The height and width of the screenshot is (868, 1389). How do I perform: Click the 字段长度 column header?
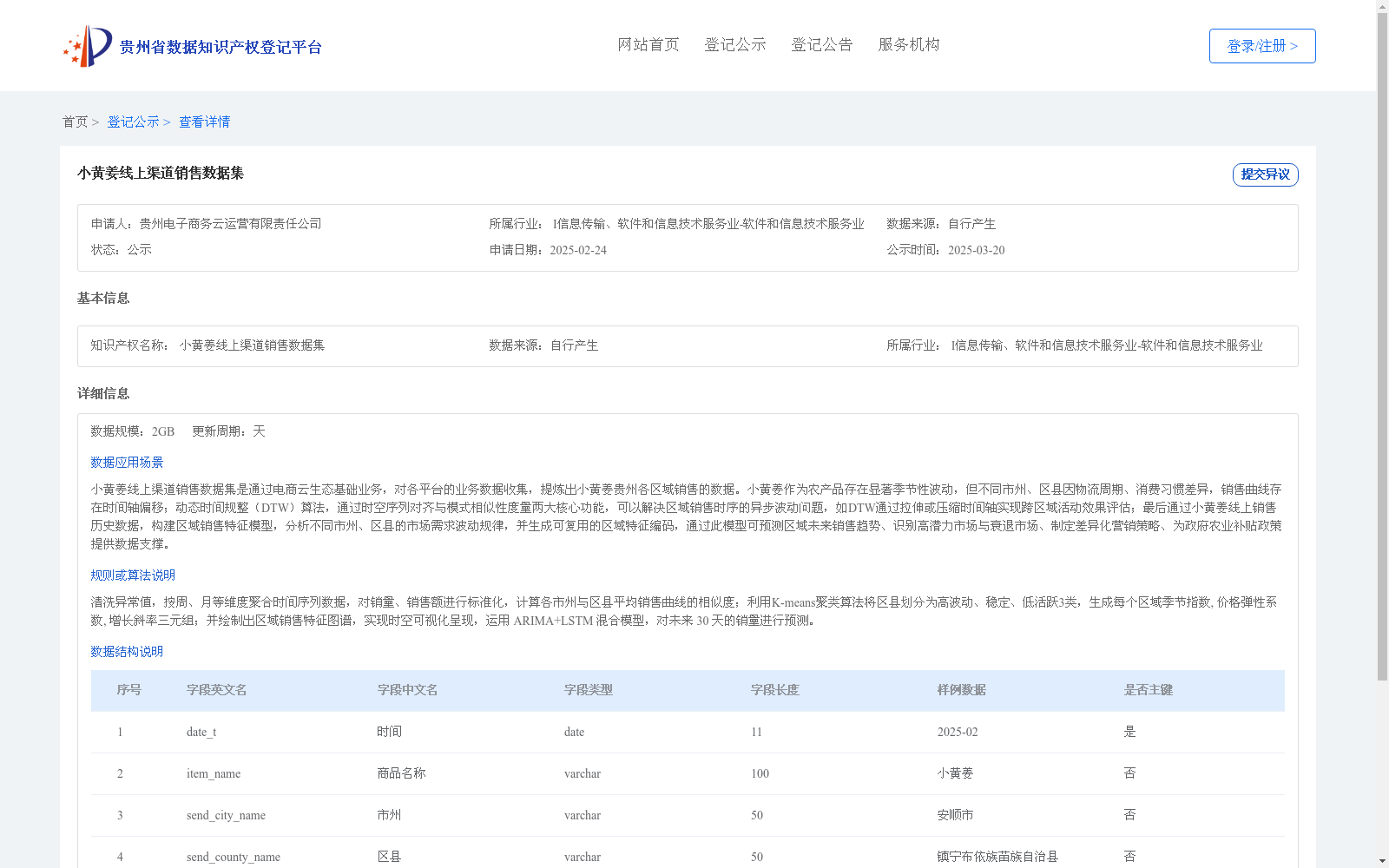775,690
